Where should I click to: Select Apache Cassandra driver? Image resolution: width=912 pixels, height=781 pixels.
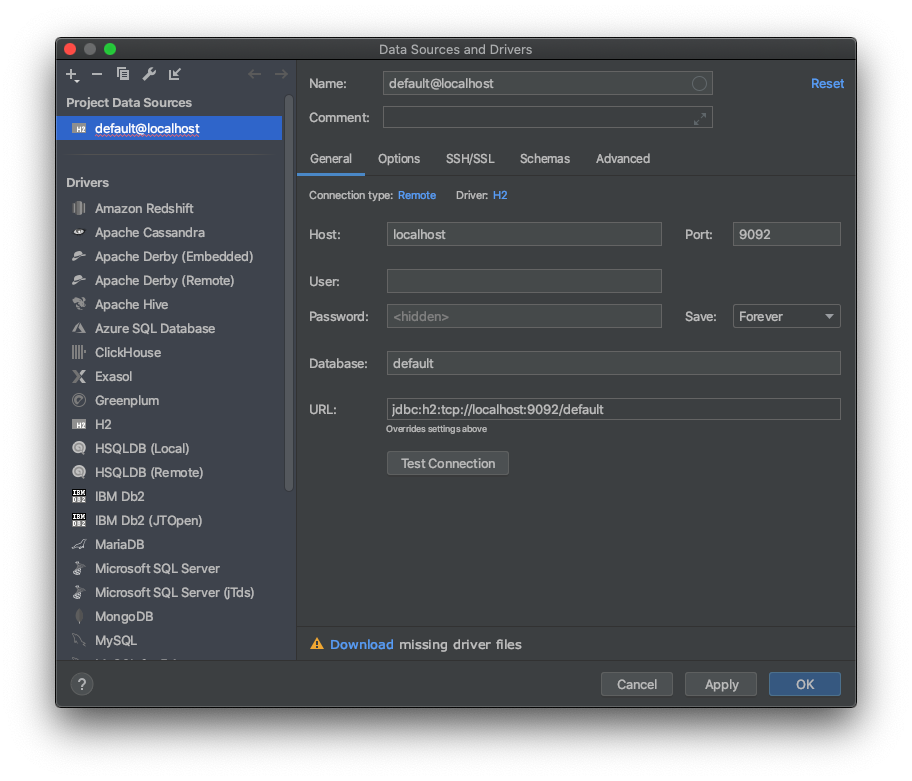(170, 233)
